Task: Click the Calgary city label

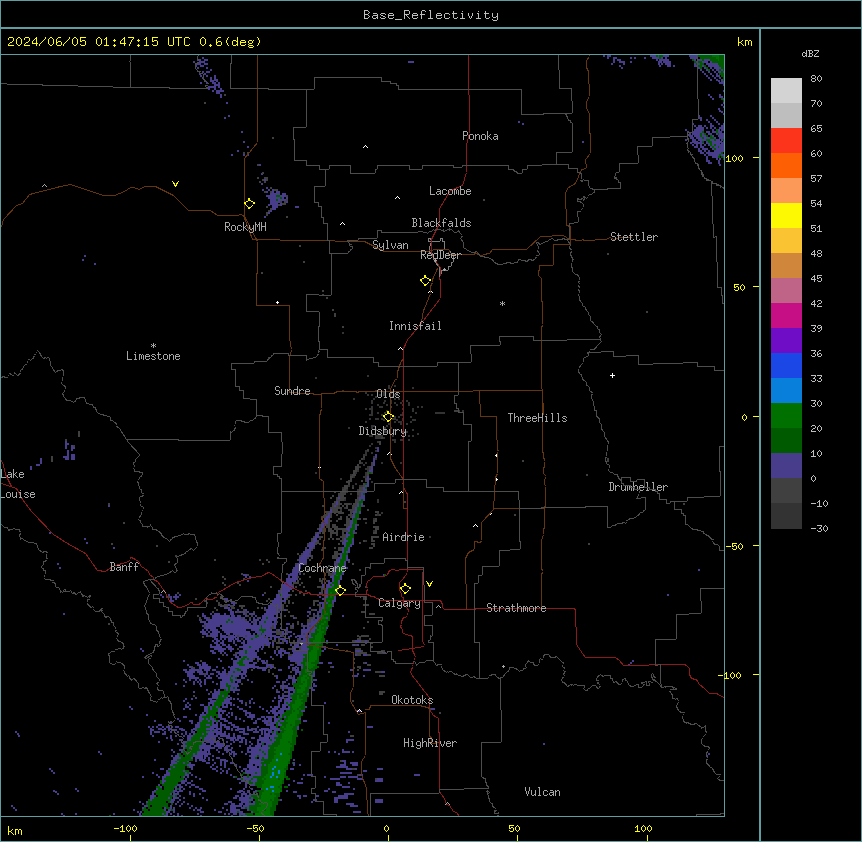Action: tap(400, 603)
